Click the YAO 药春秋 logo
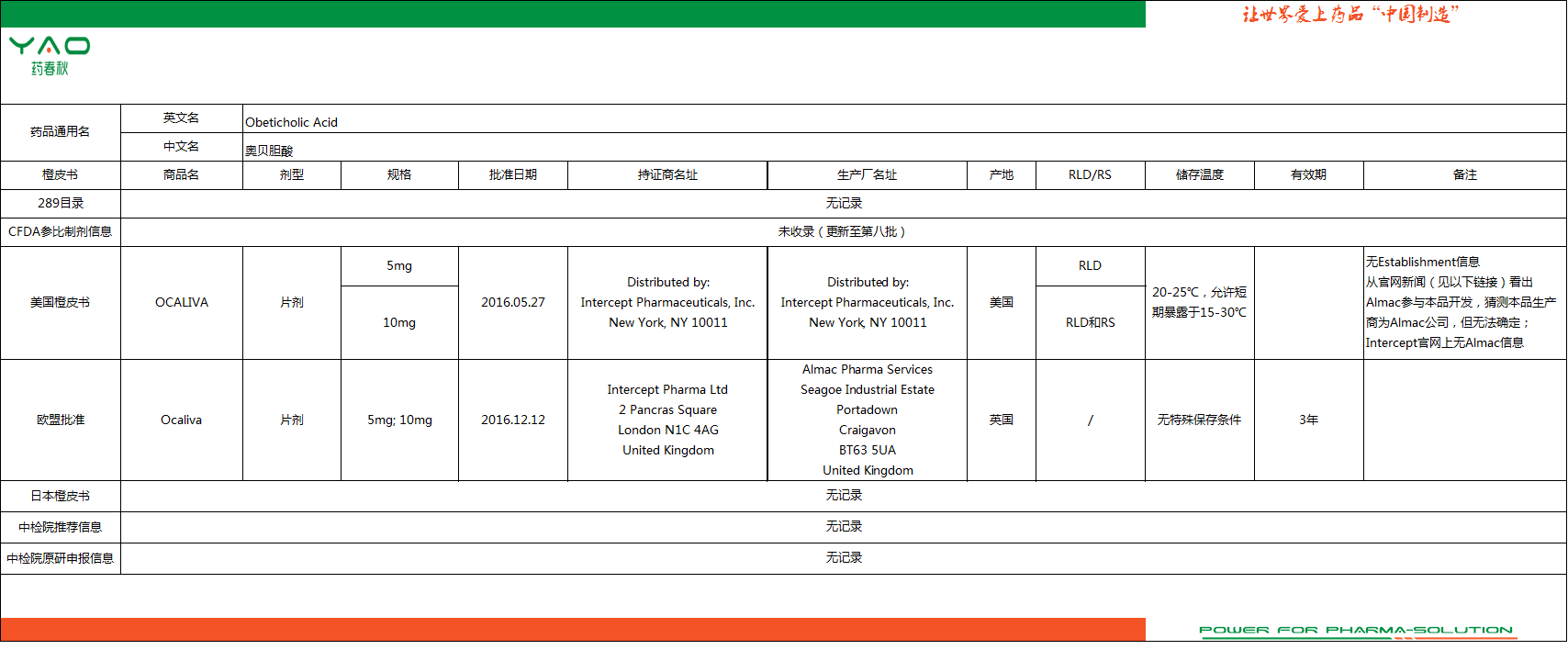The width and height of the screenshot is (1568, 661). point(50,56)
